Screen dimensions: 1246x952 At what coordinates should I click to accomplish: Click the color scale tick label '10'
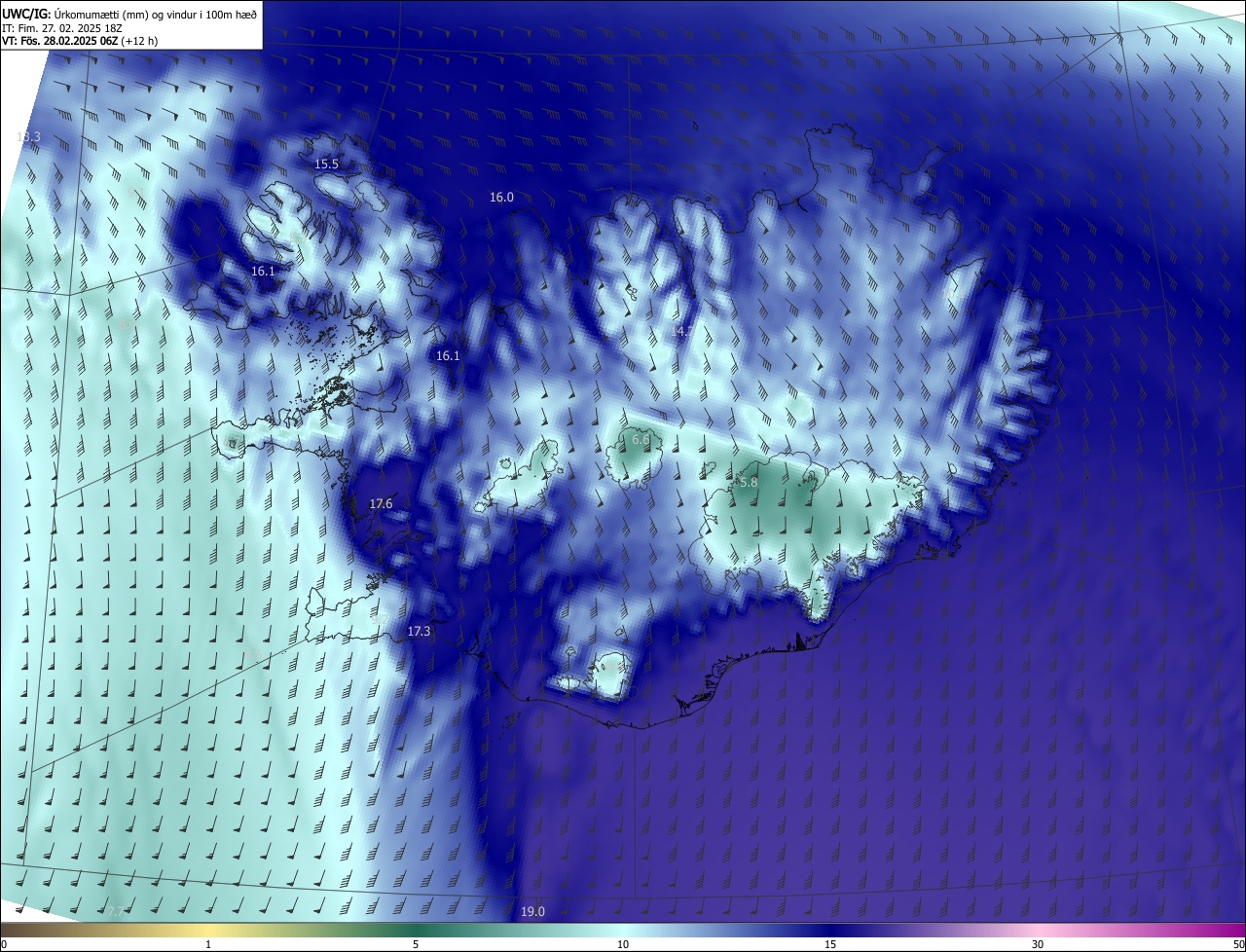click(x=623, y=944)
